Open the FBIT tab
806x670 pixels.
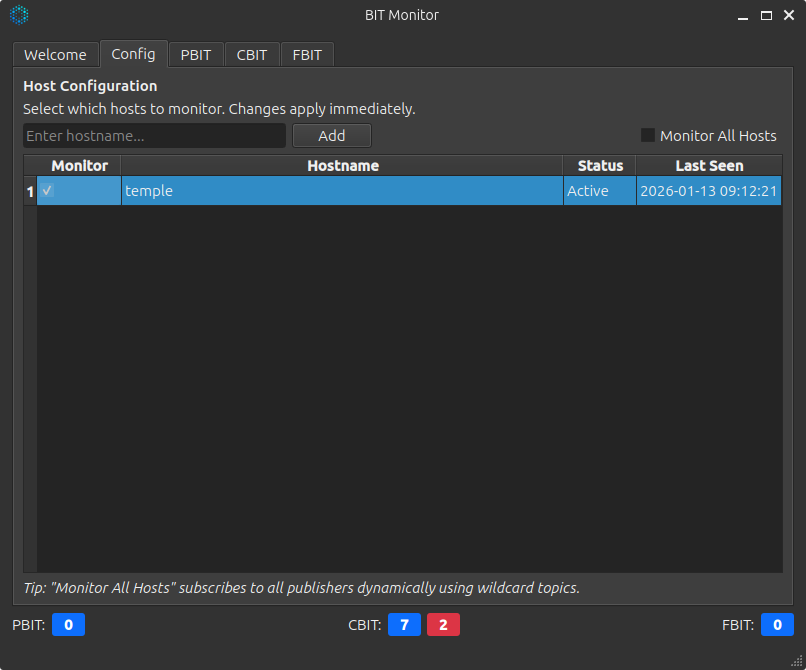[307, 54]
